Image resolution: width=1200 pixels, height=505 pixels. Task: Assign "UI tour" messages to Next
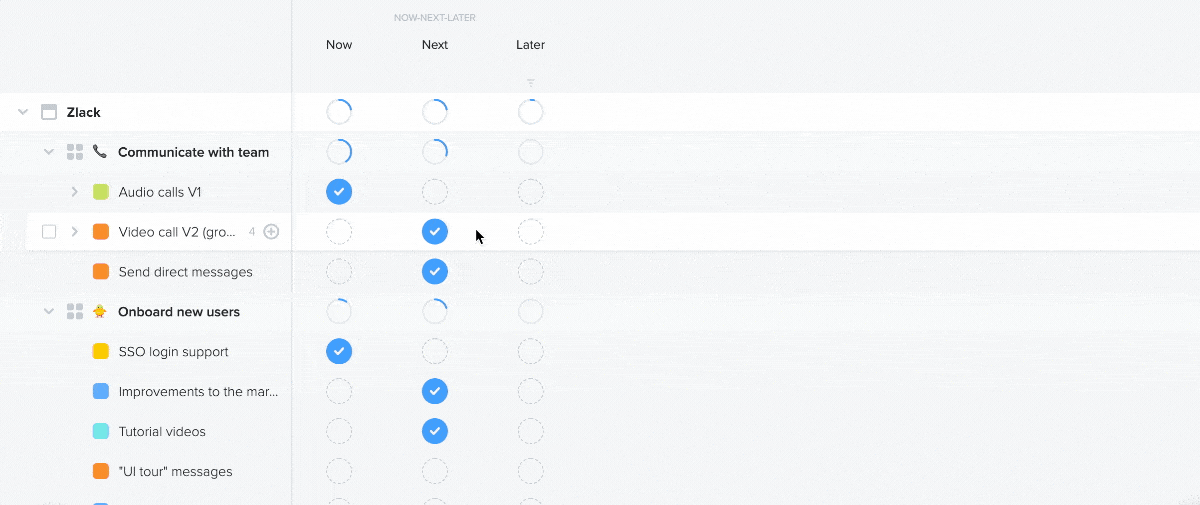(x=435, y=472)
